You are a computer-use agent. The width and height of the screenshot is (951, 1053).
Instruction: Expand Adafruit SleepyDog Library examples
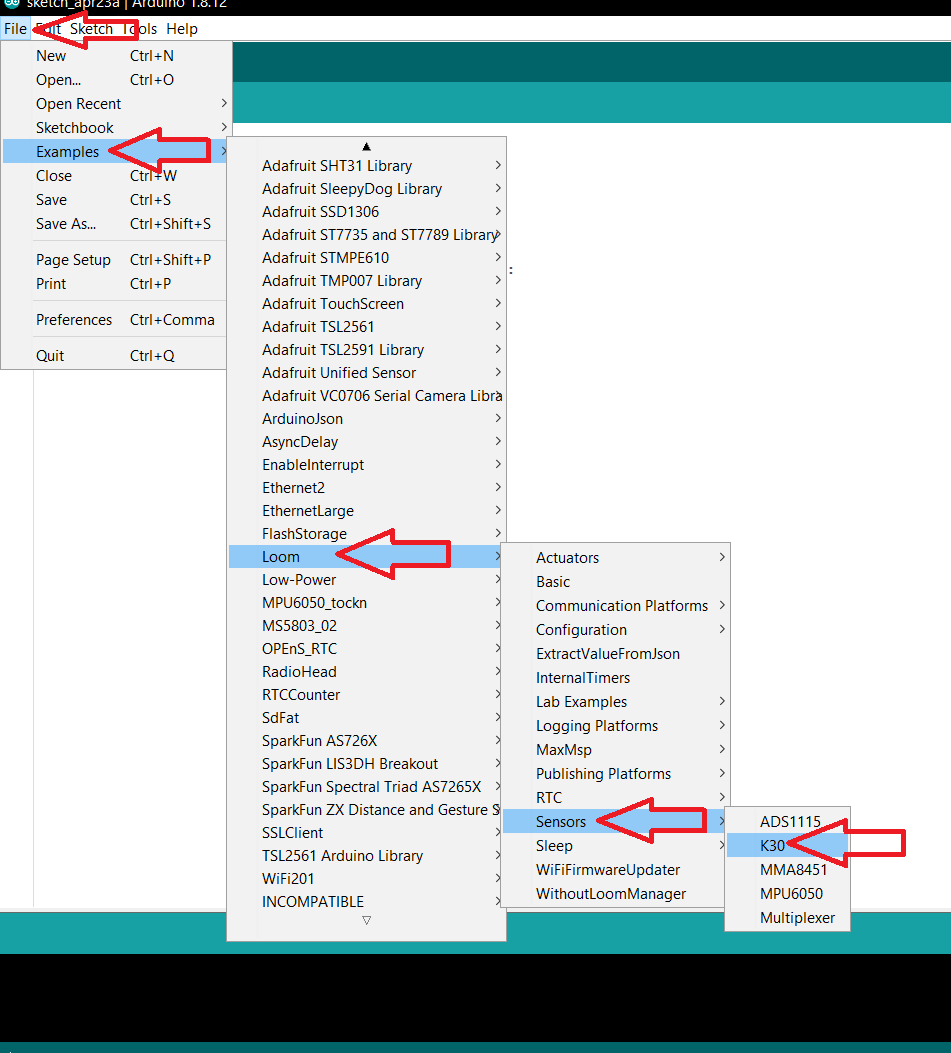[x=366, y=189]
